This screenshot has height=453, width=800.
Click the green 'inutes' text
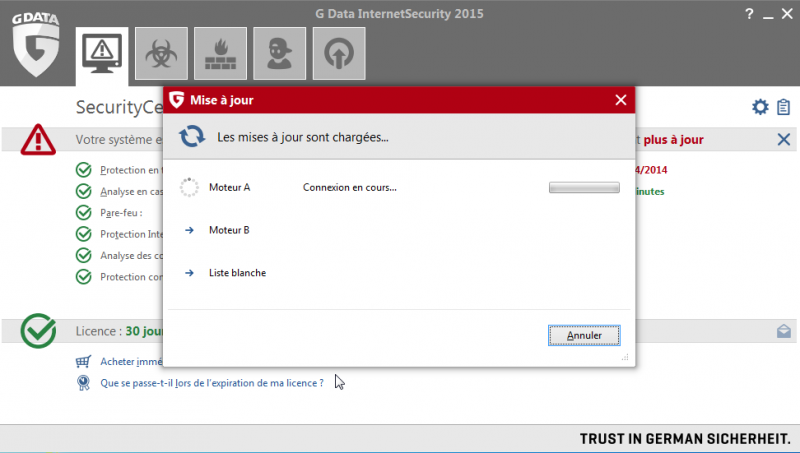650,192
